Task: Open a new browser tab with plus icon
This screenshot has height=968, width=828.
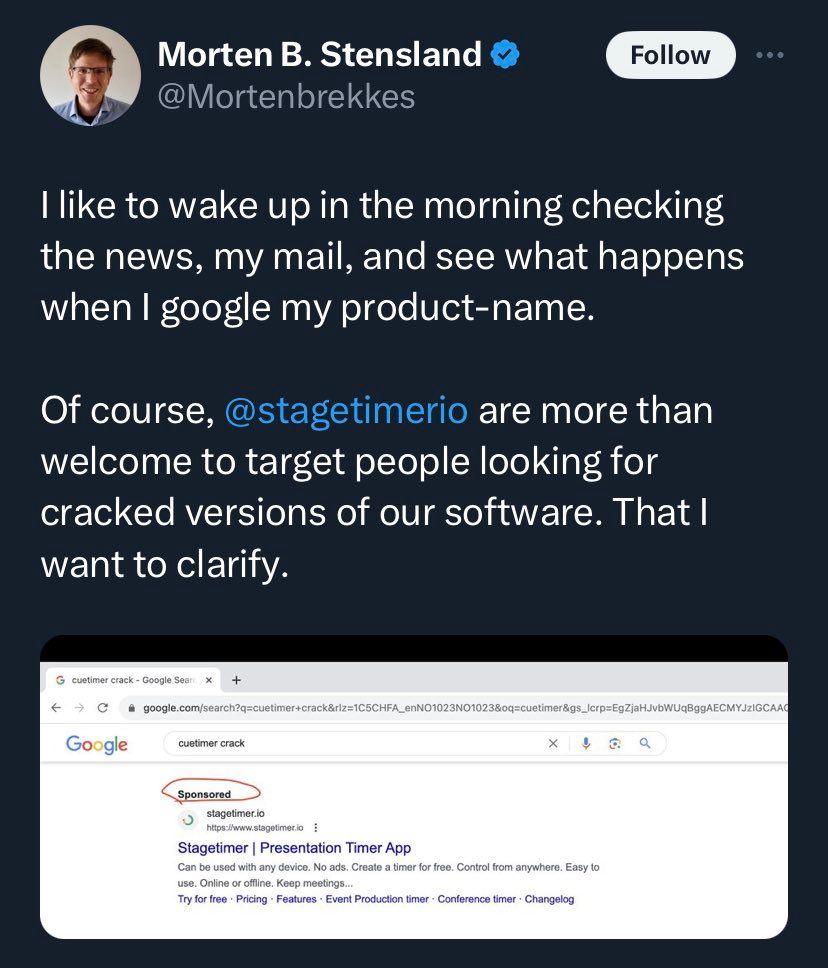Action: pyautogui.click(x=236, y=680)
